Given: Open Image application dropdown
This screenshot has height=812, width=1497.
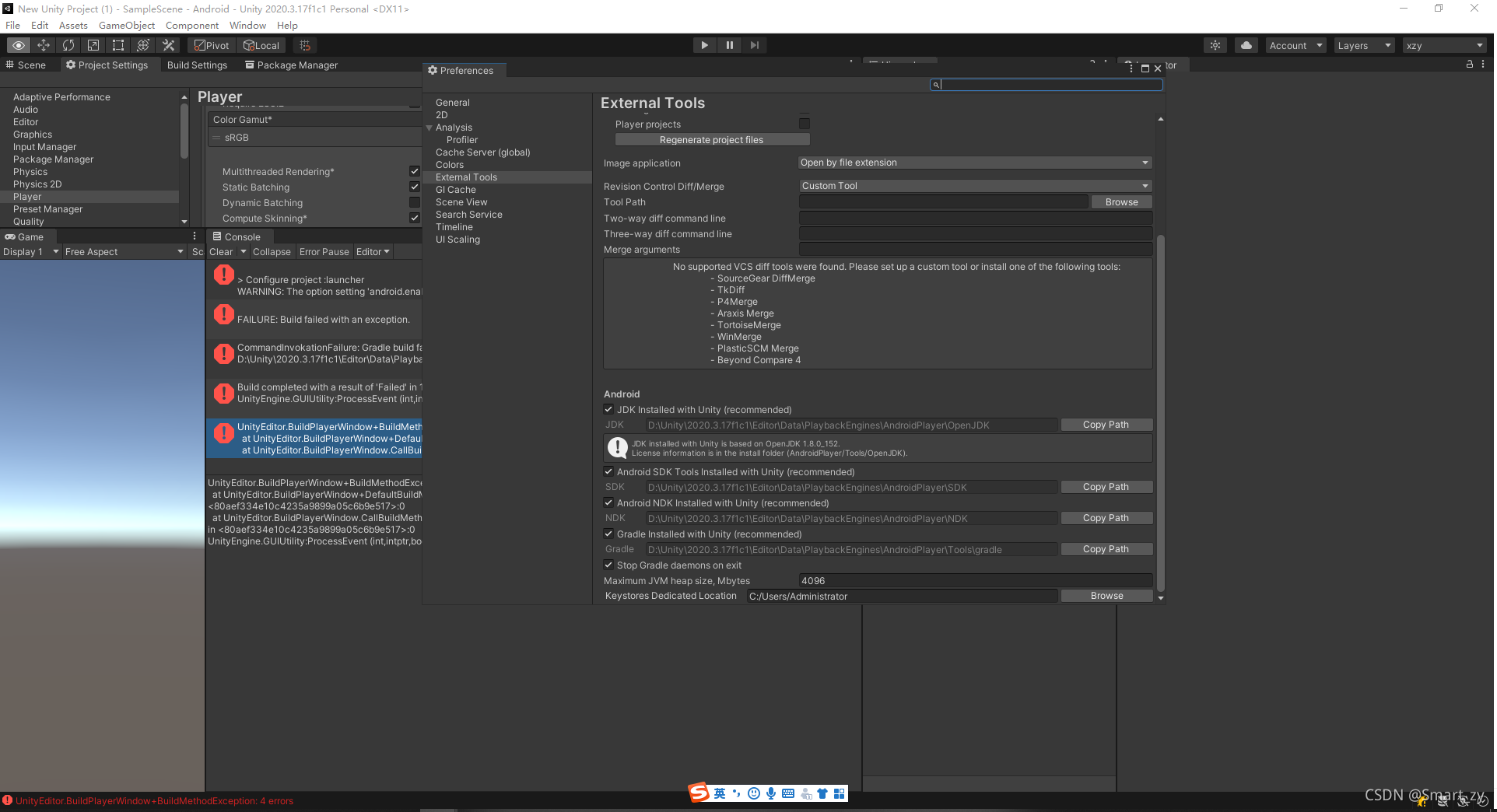Looking at the screenshot, I should pos(975,163).
